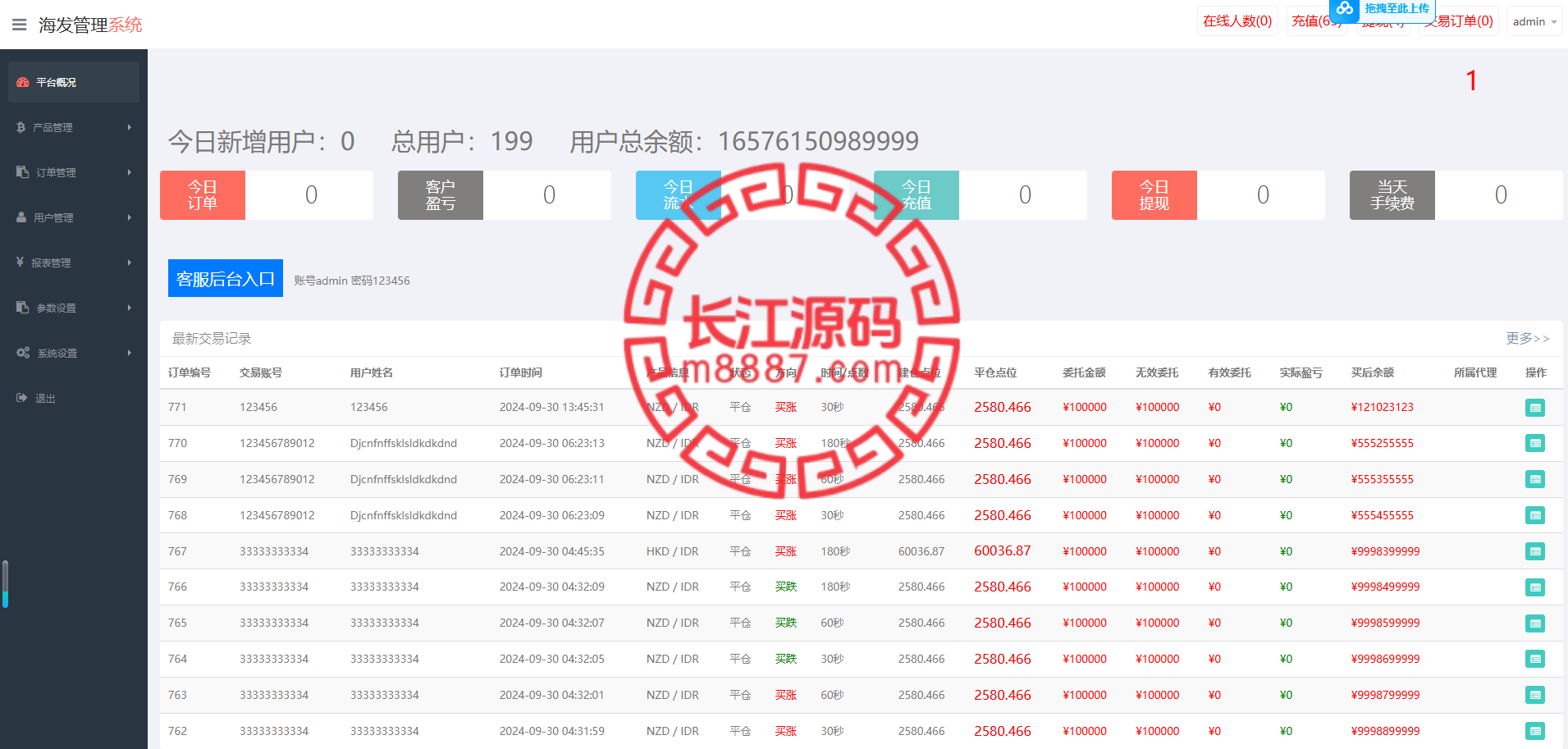1568x749 pixels.
Task: Open details icon for order 766
Action: (x=1535, y=587)
